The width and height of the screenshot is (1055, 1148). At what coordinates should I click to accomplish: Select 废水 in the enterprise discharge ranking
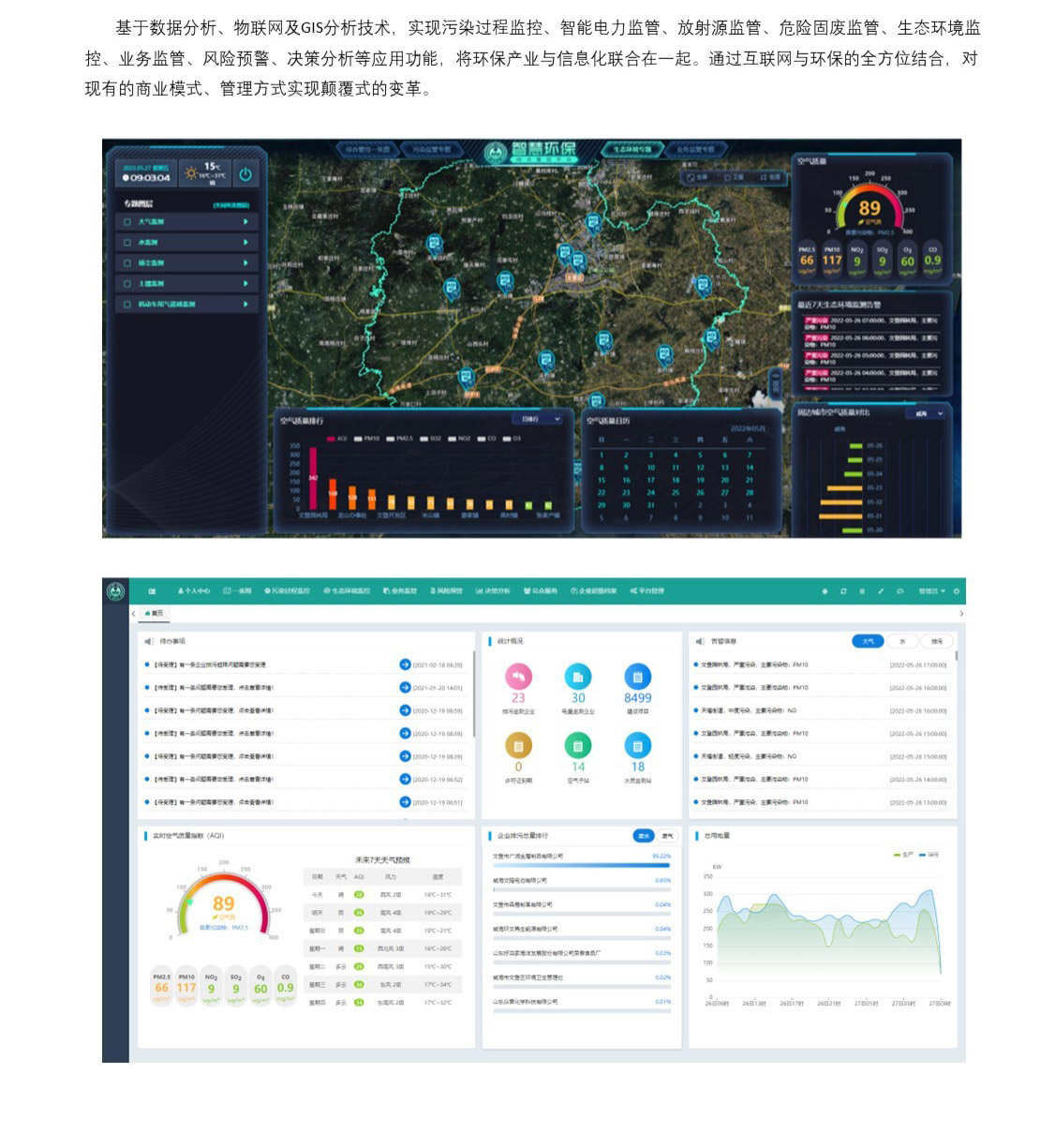[644, 835]
